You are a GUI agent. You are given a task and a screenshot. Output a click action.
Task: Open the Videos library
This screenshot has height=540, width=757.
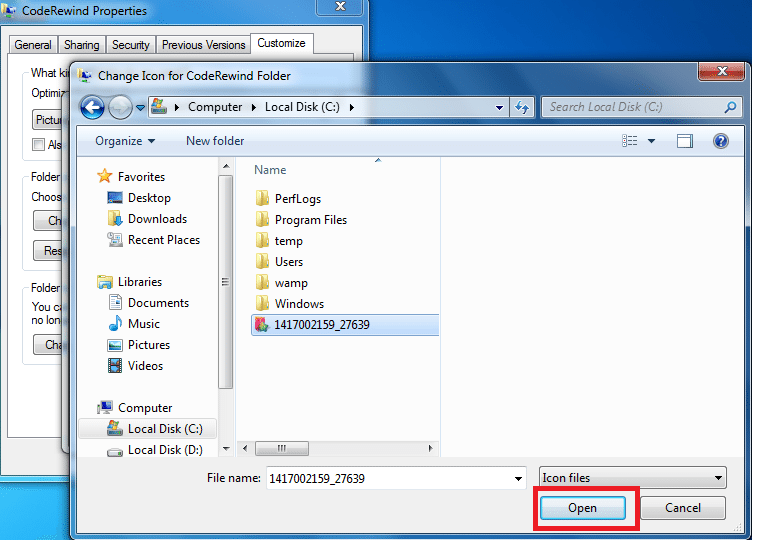[x=145, y=366]
